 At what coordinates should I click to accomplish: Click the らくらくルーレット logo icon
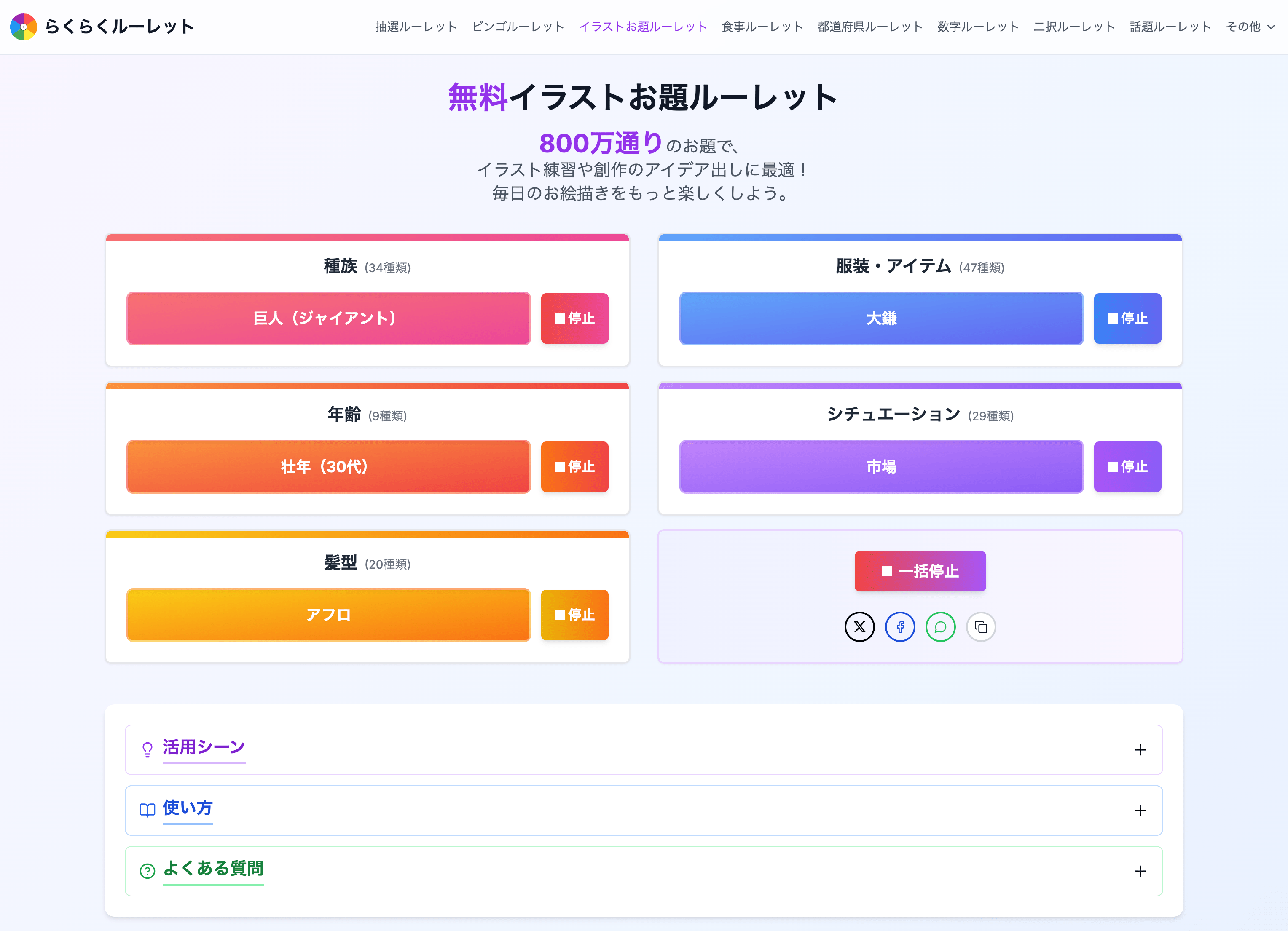click(24, 27)
